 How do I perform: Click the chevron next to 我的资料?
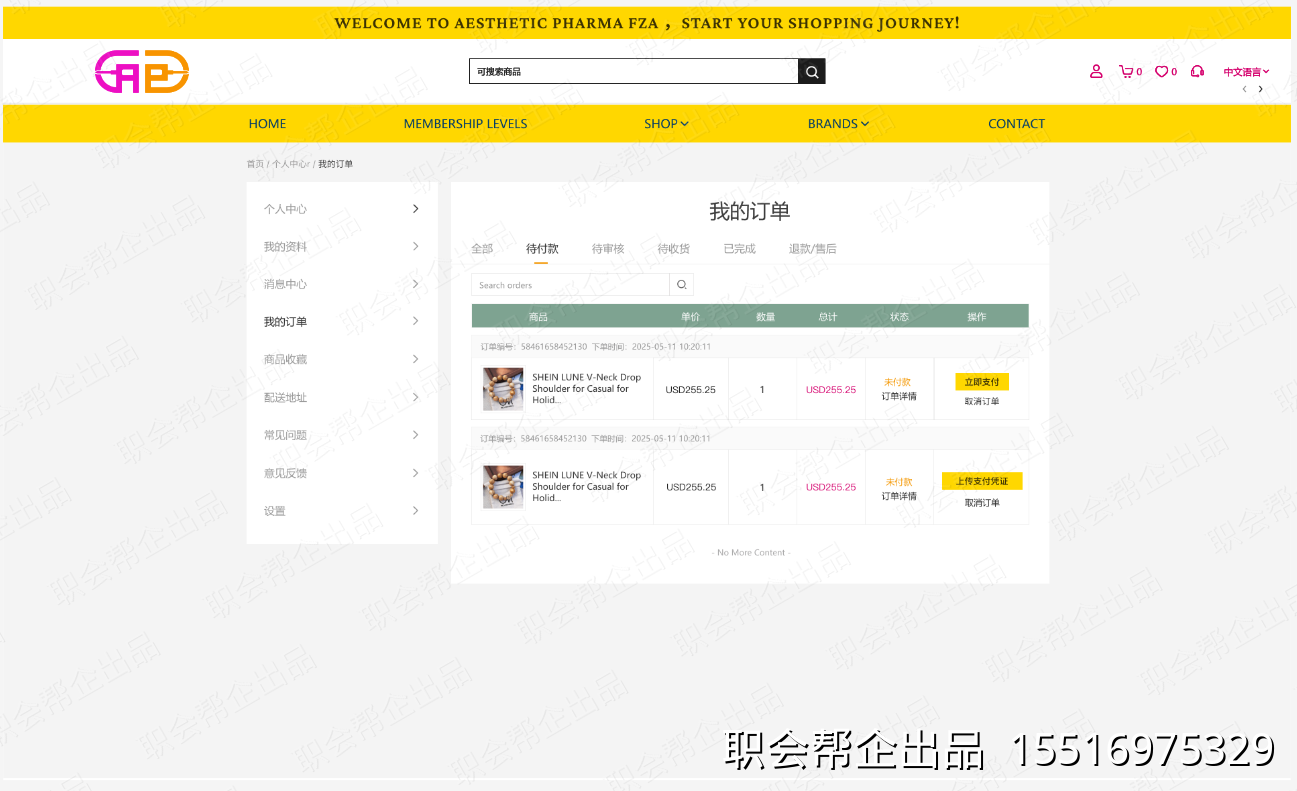416,246
